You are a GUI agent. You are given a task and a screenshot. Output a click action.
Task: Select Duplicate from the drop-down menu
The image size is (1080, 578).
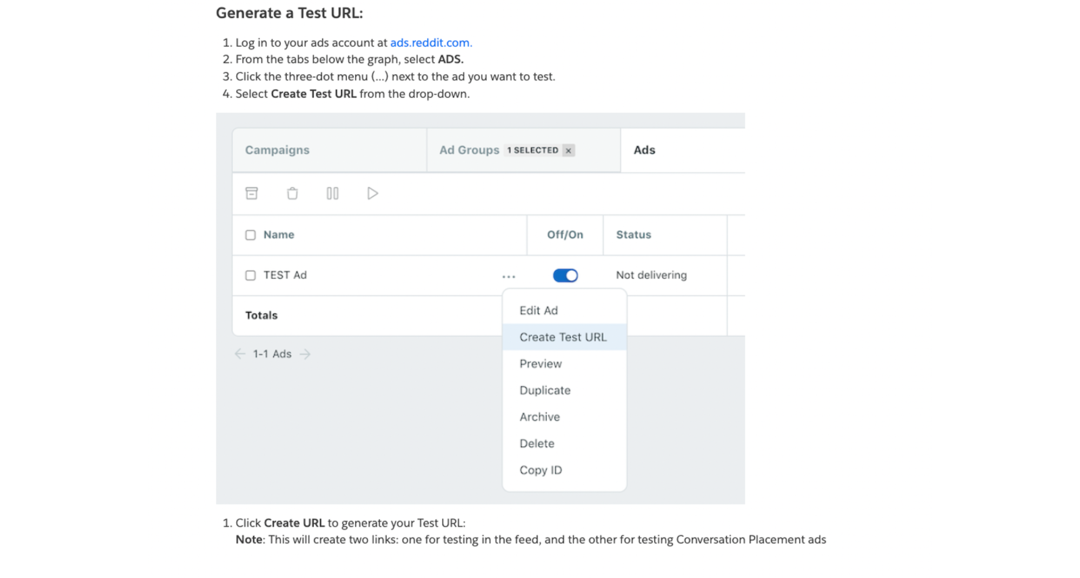[x=544, y=390]
